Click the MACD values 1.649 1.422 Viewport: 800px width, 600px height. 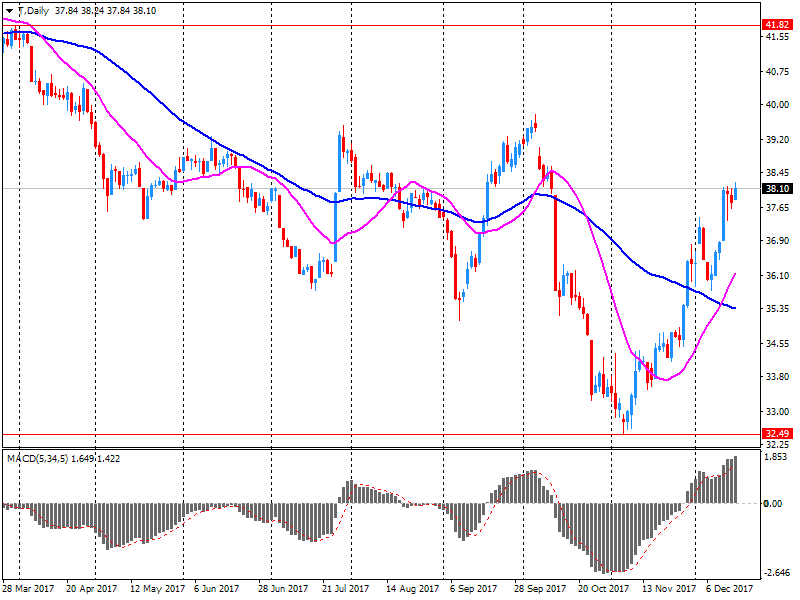[95, 459]
